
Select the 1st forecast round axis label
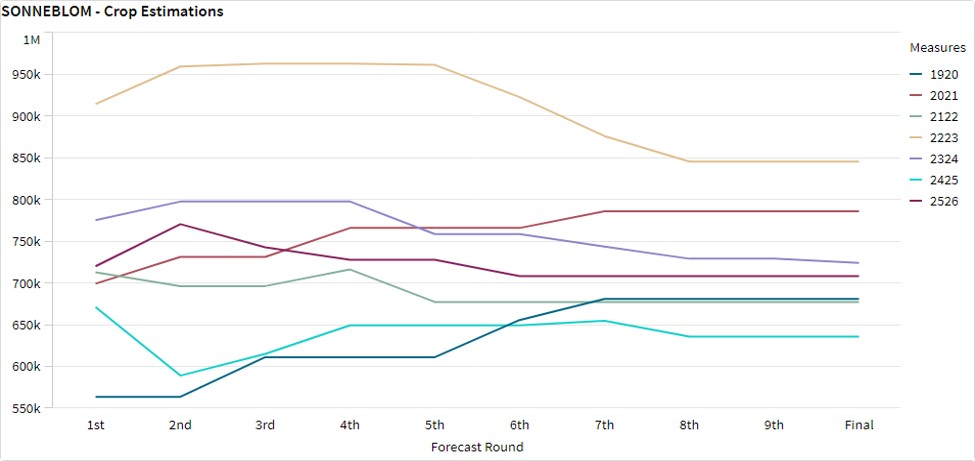coord(96,425)
